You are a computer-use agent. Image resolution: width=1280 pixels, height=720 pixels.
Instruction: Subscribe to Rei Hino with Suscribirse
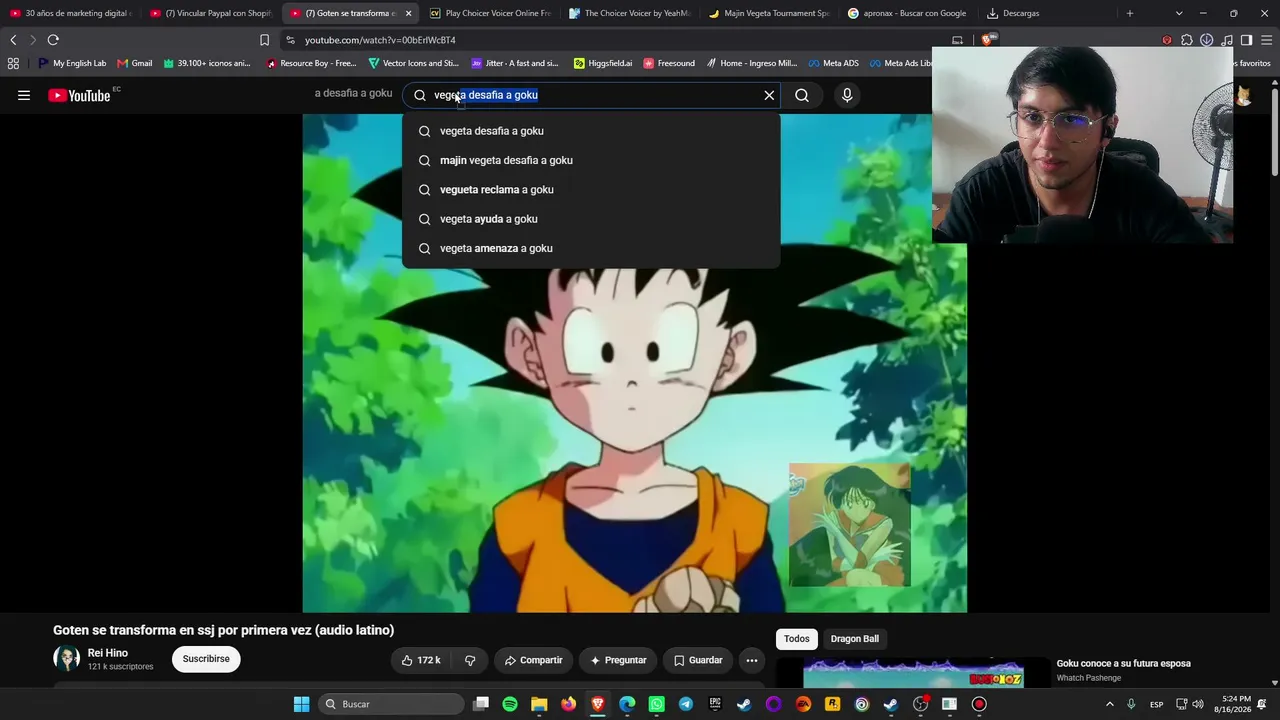tap(206, 659)
